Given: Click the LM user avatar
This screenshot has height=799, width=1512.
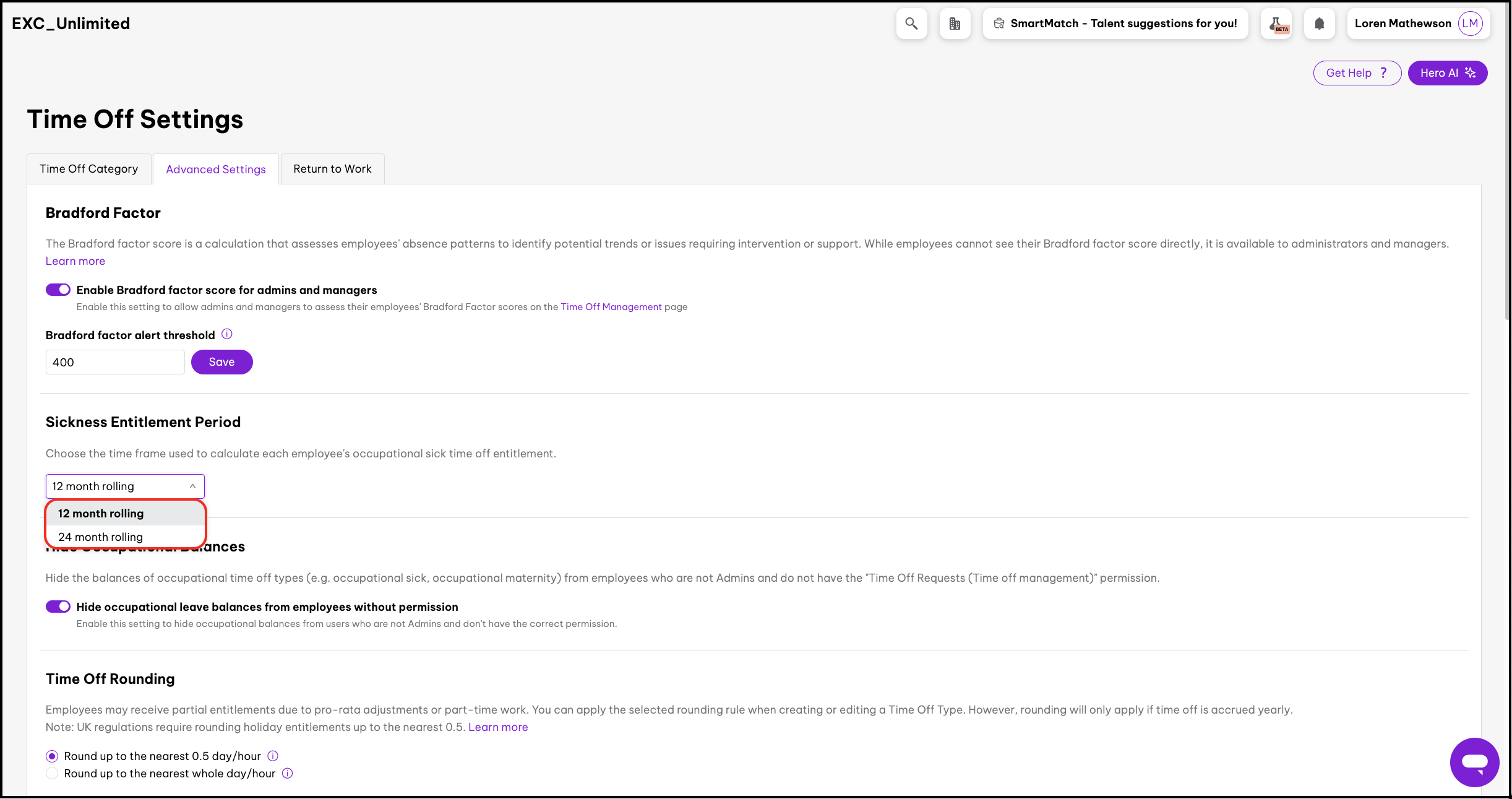Looking at the screenshot, I should point(1470,24).
